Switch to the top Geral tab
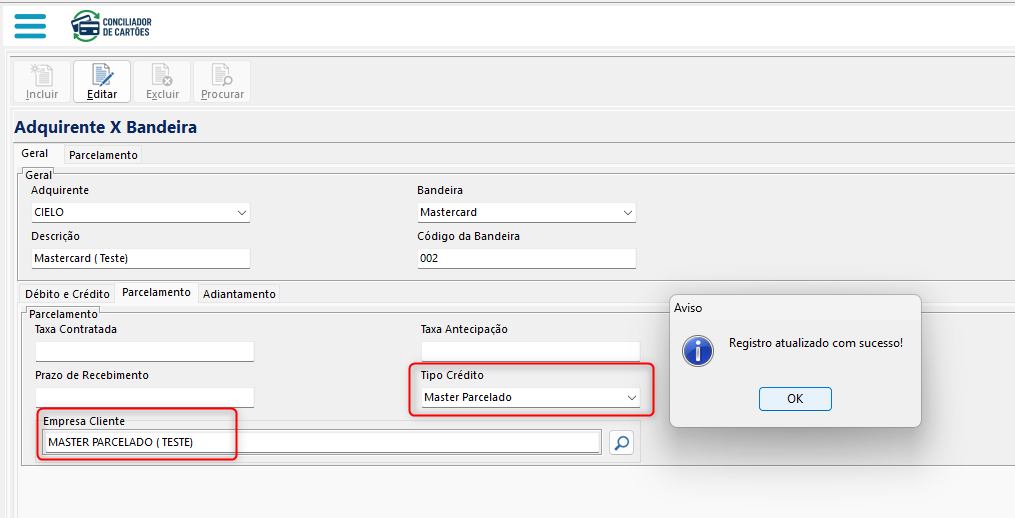Image resolution: width=1015 pixels, height=518 pixels. (35, 154)
